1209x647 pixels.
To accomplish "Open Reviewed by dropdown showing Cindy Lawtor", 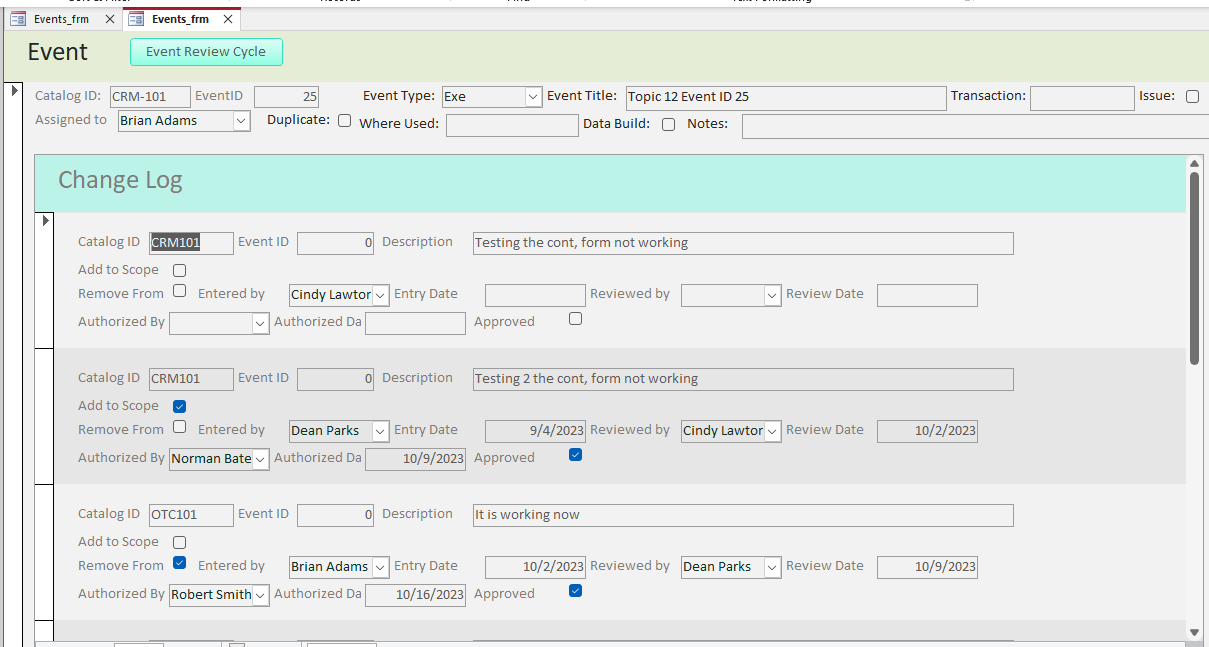I will coord(772,431).
